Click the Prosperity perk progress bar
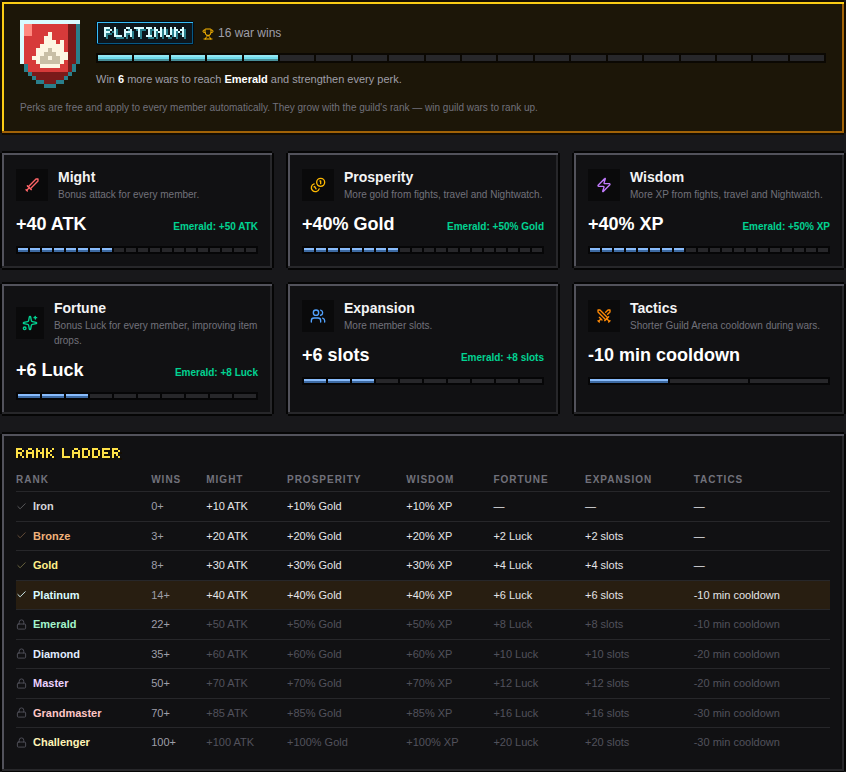 click(423, 250)
